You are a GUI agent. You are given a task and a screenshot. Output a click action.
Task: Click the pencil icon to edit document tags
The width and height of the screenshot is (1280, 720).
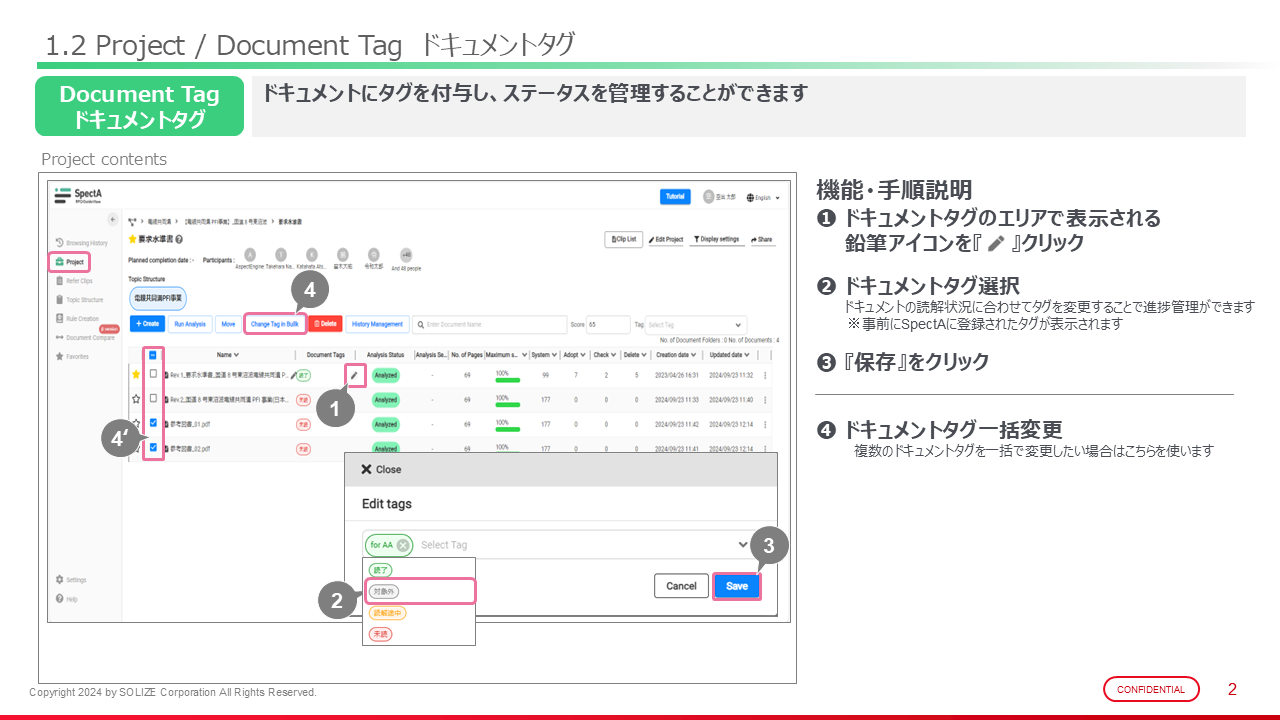point(354,375)
